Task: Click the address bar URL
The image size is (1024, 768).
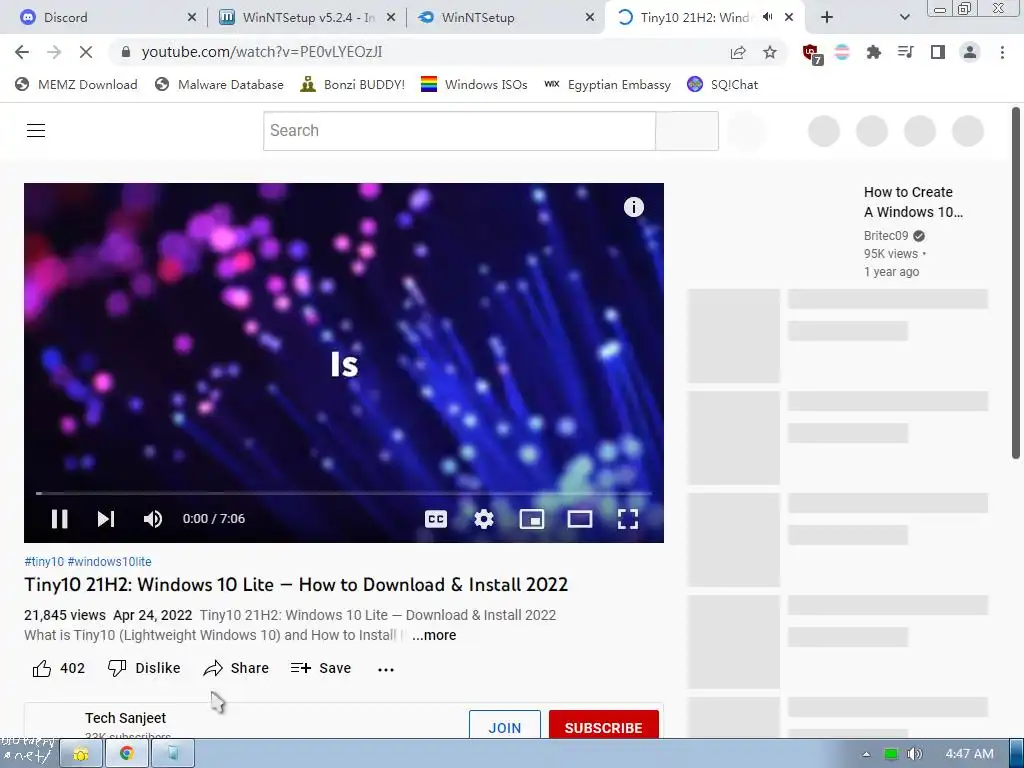Action: (x=262, y=52)
